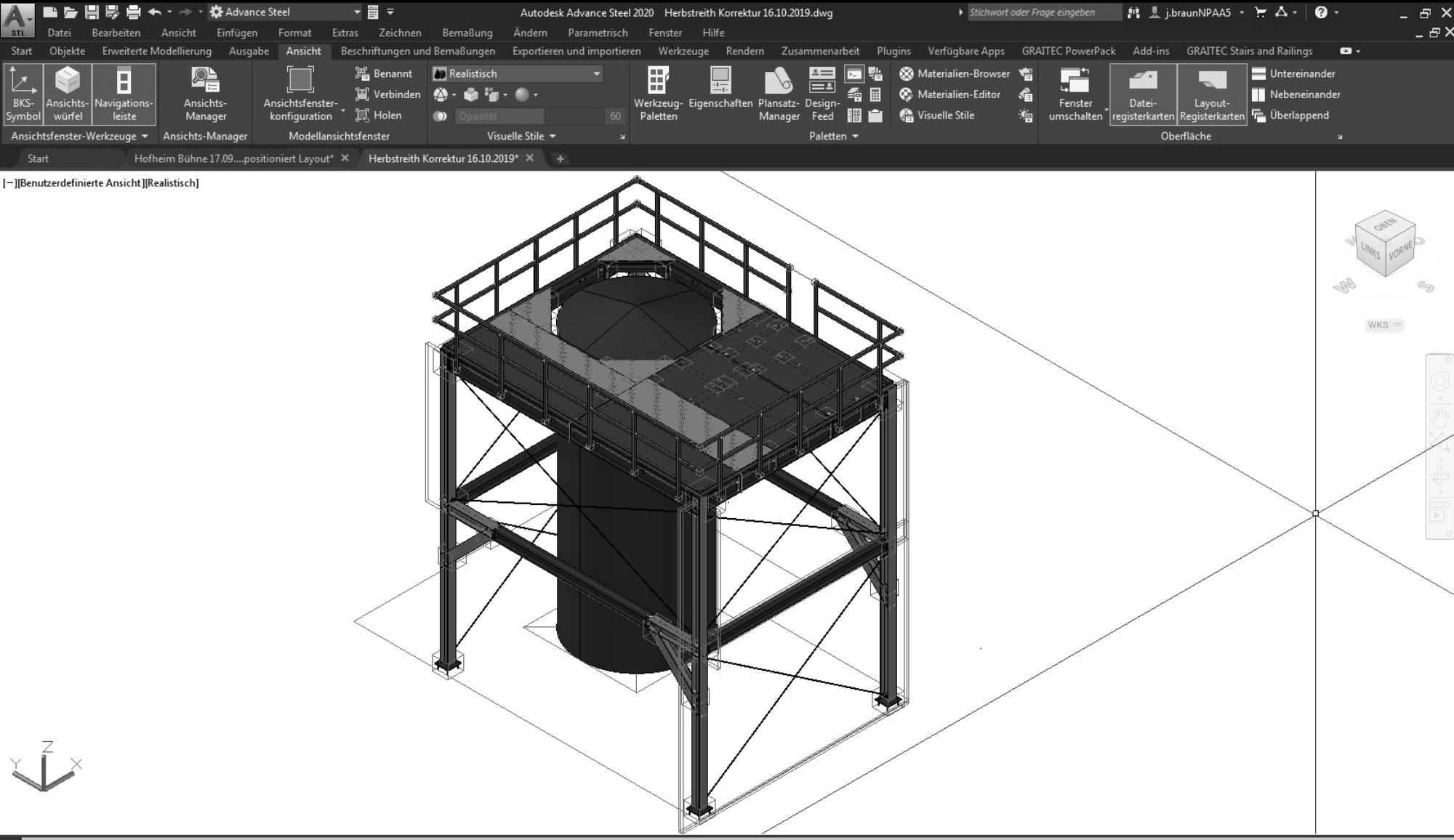Open the Advance Steel workspace dropdown
1454x840 pixels.
pyautogui.click(x=285, y=12)
